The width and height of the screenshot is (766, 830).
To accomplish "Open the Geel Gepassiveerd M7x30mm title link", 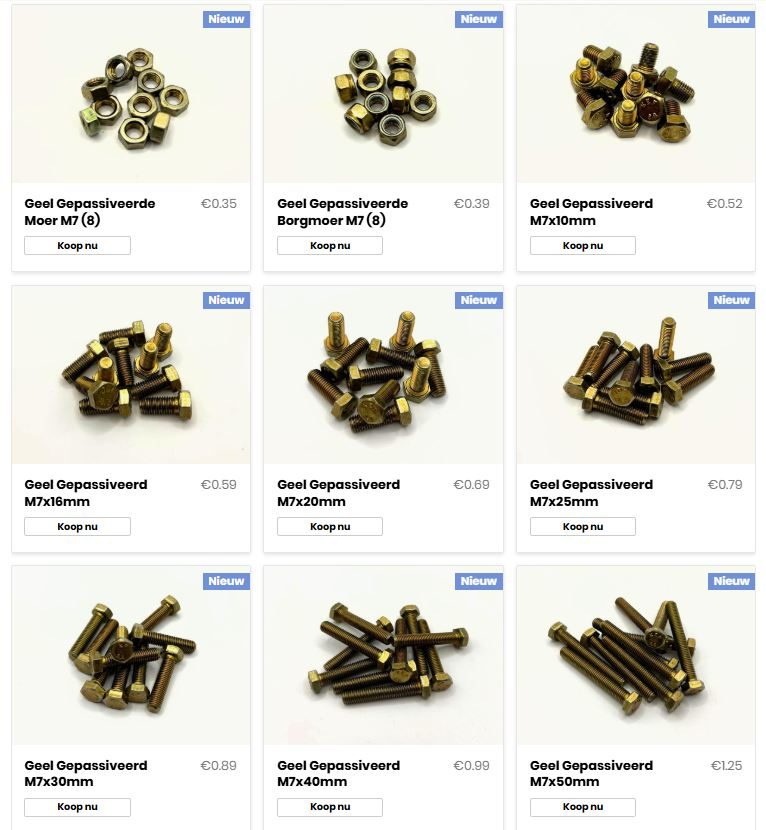I will pyautogui.click(x=86, y=773).
